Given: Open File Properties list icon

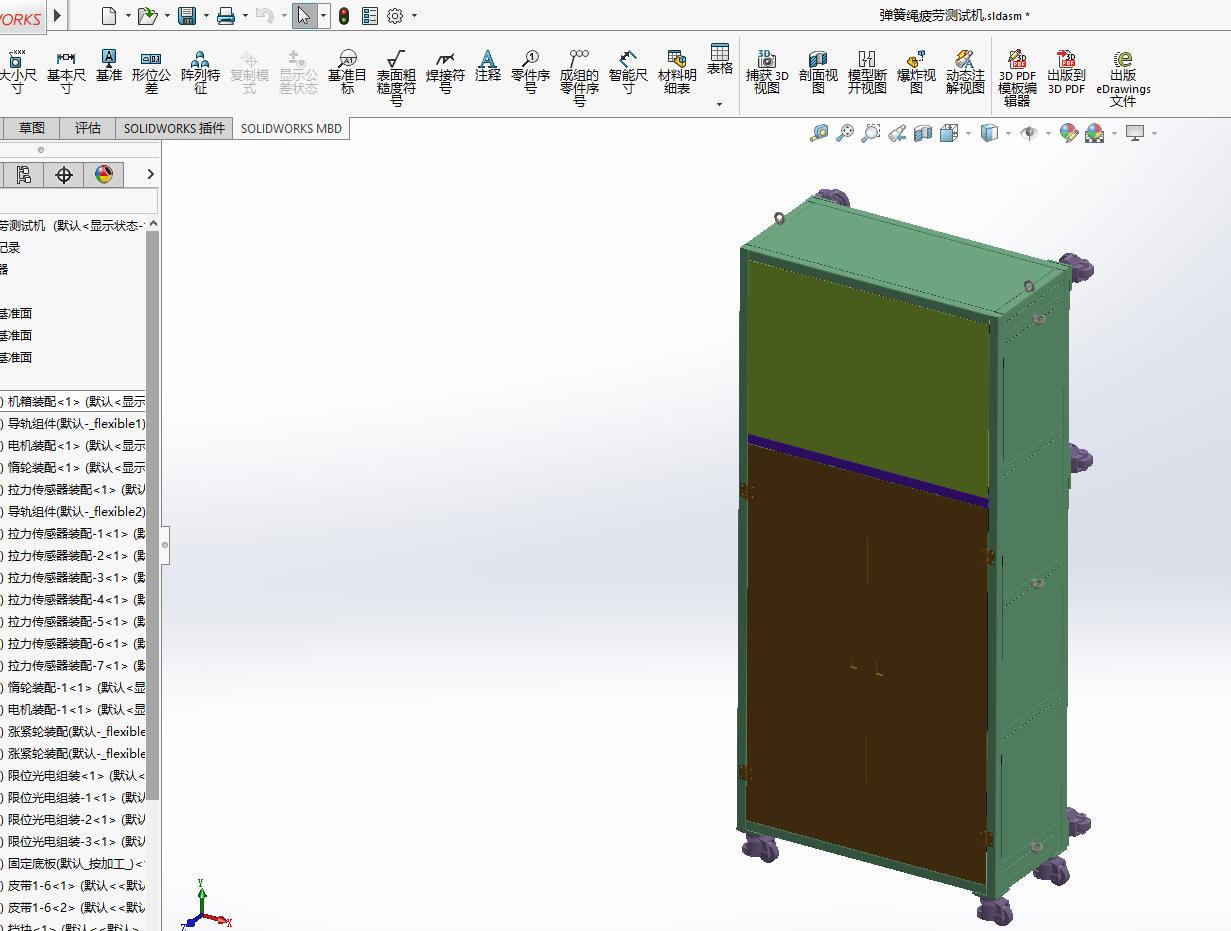Looking at the screenshot, I should 370,15.
